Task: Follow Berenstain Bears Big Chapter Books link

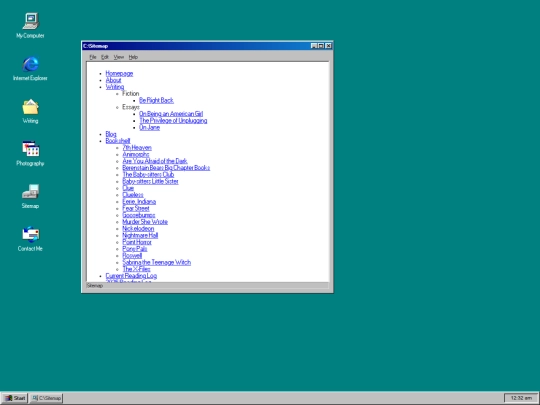Action: (x=166, y=168)
